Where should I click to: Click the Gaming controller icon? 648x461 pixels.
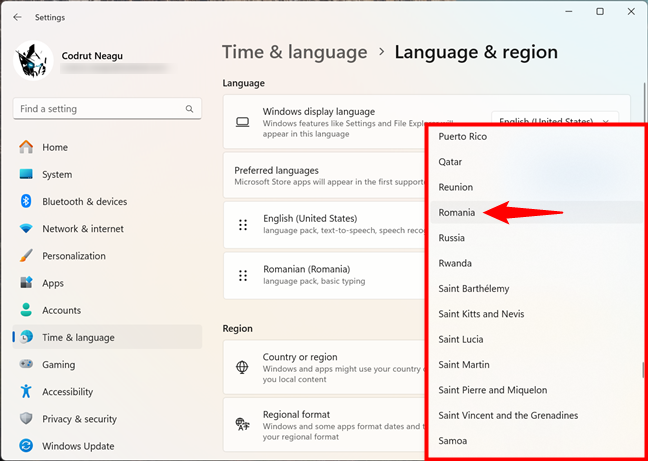click(x=26, y=364)
